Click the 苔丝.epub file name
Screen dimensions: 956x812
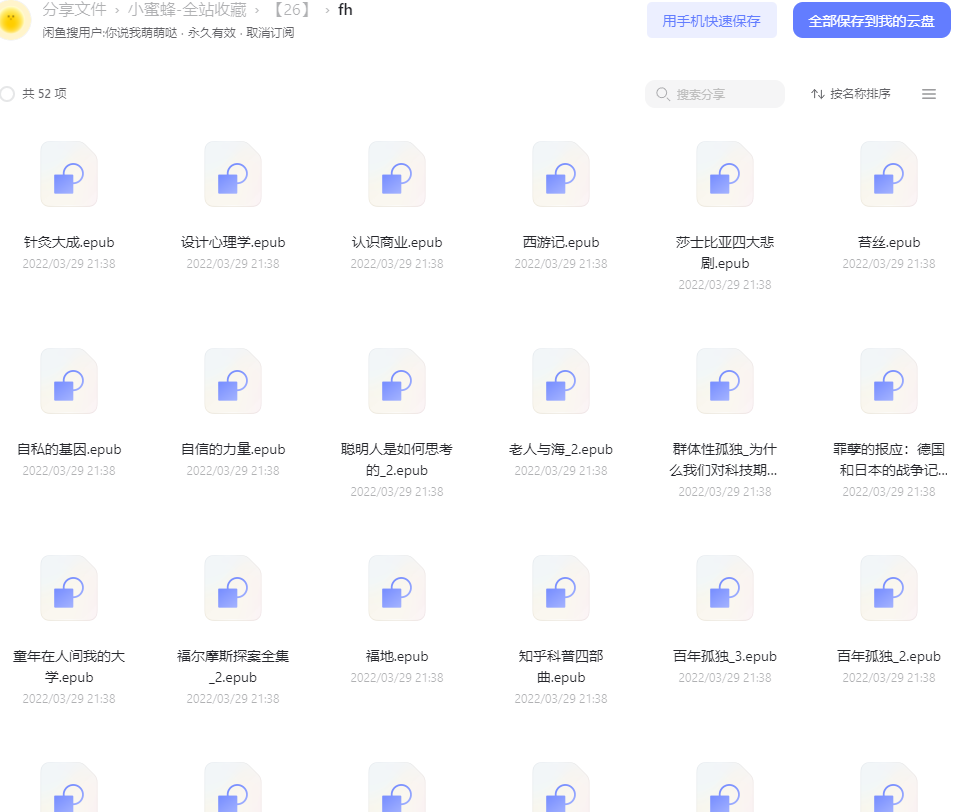[x=889, y=242]
